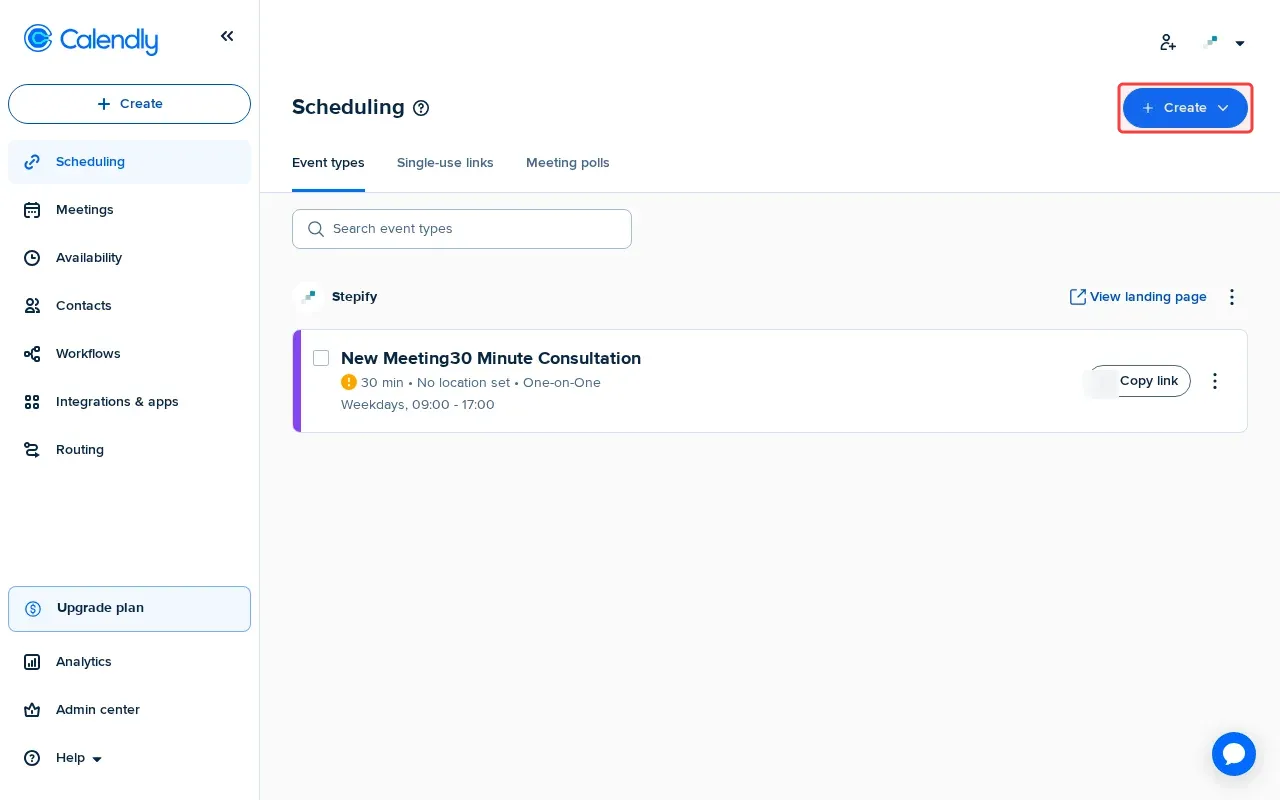
Task: Go to Availability in sidebar
Action: pos(88,258)
